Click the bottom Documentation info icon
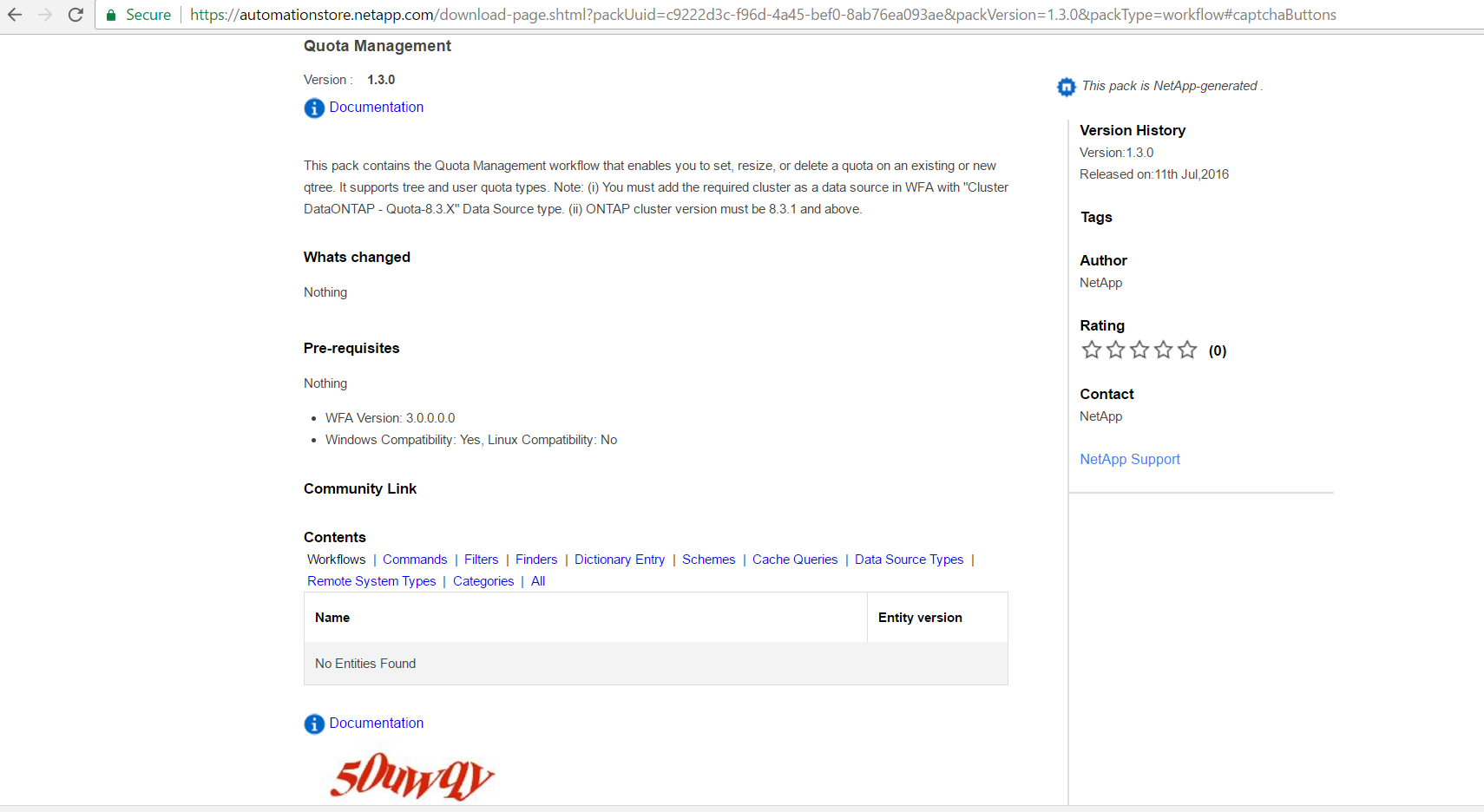Screen dimensions: 1484x812 tap(314, 724)
